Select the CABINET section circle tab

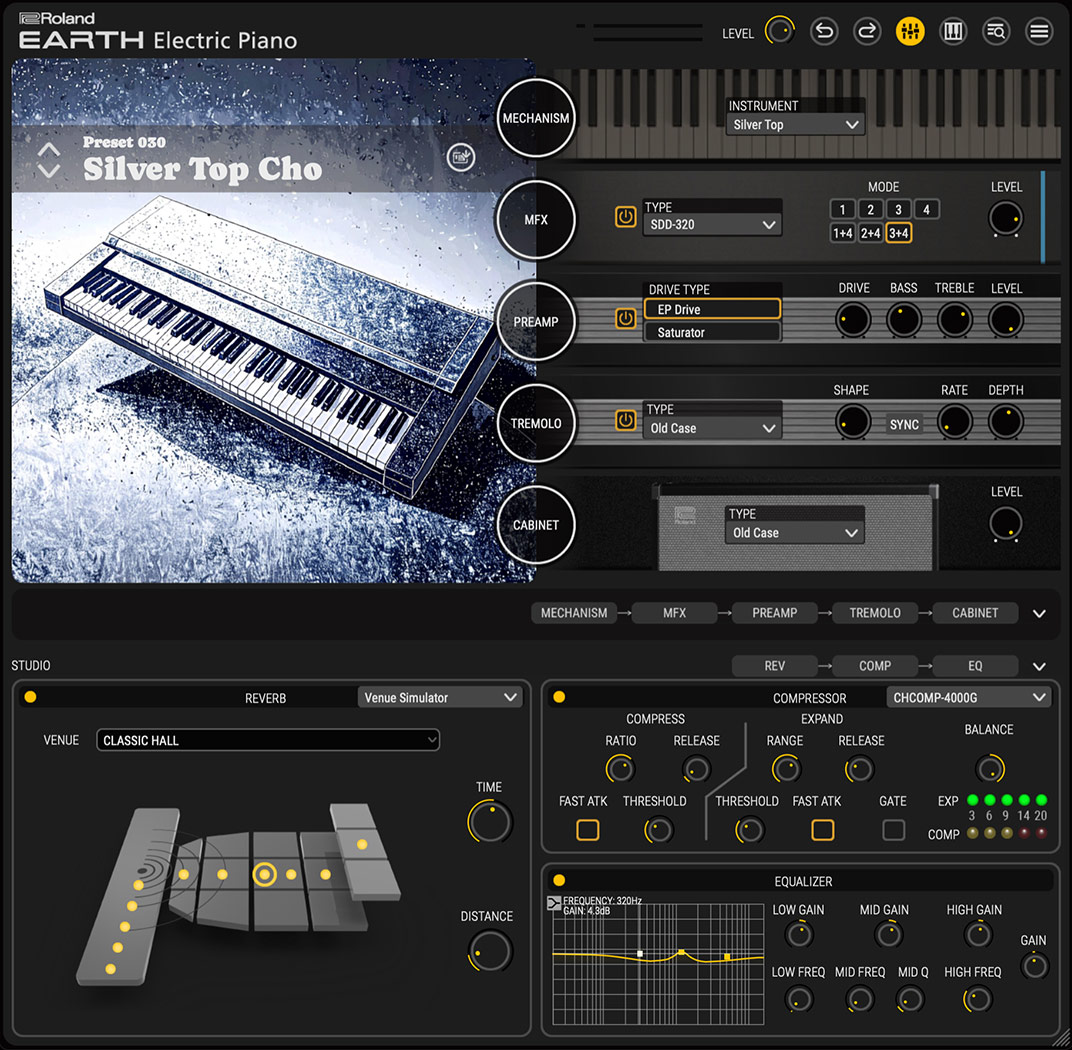click(536, 525)
